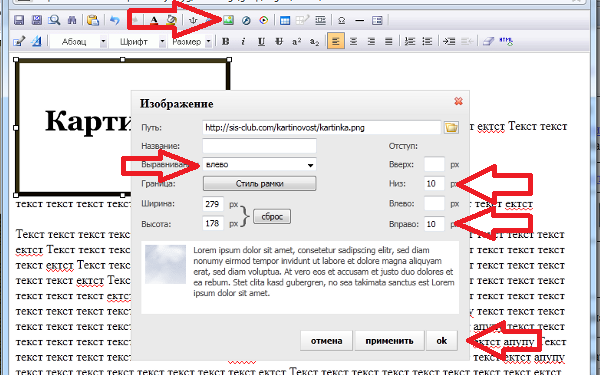600x375 pixels.
Task: Click the Путь image URL field
Action: tap(322, 127)
